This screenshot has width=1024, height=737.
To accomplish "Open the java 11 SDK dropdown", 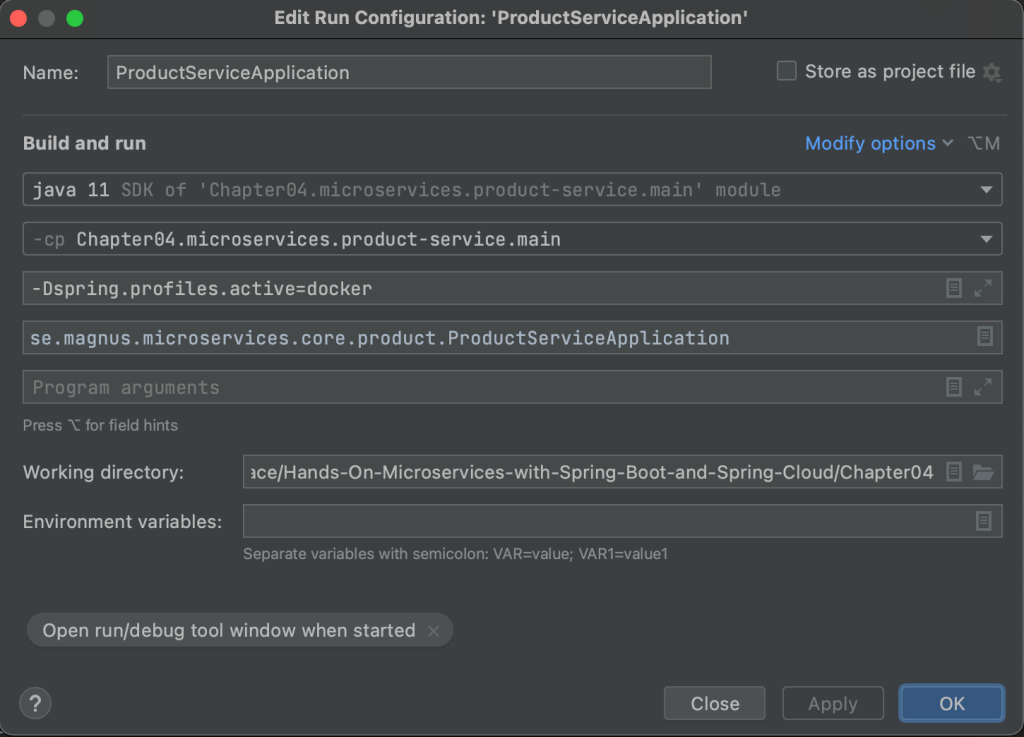I will [x=986, y=189].
